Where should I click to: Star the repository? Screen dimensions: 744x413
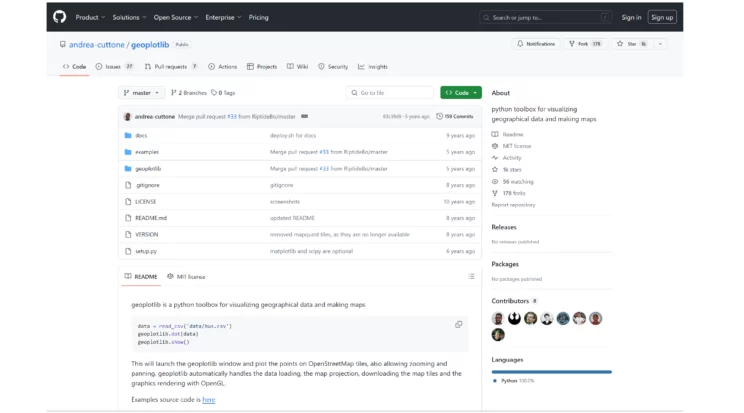632,44
